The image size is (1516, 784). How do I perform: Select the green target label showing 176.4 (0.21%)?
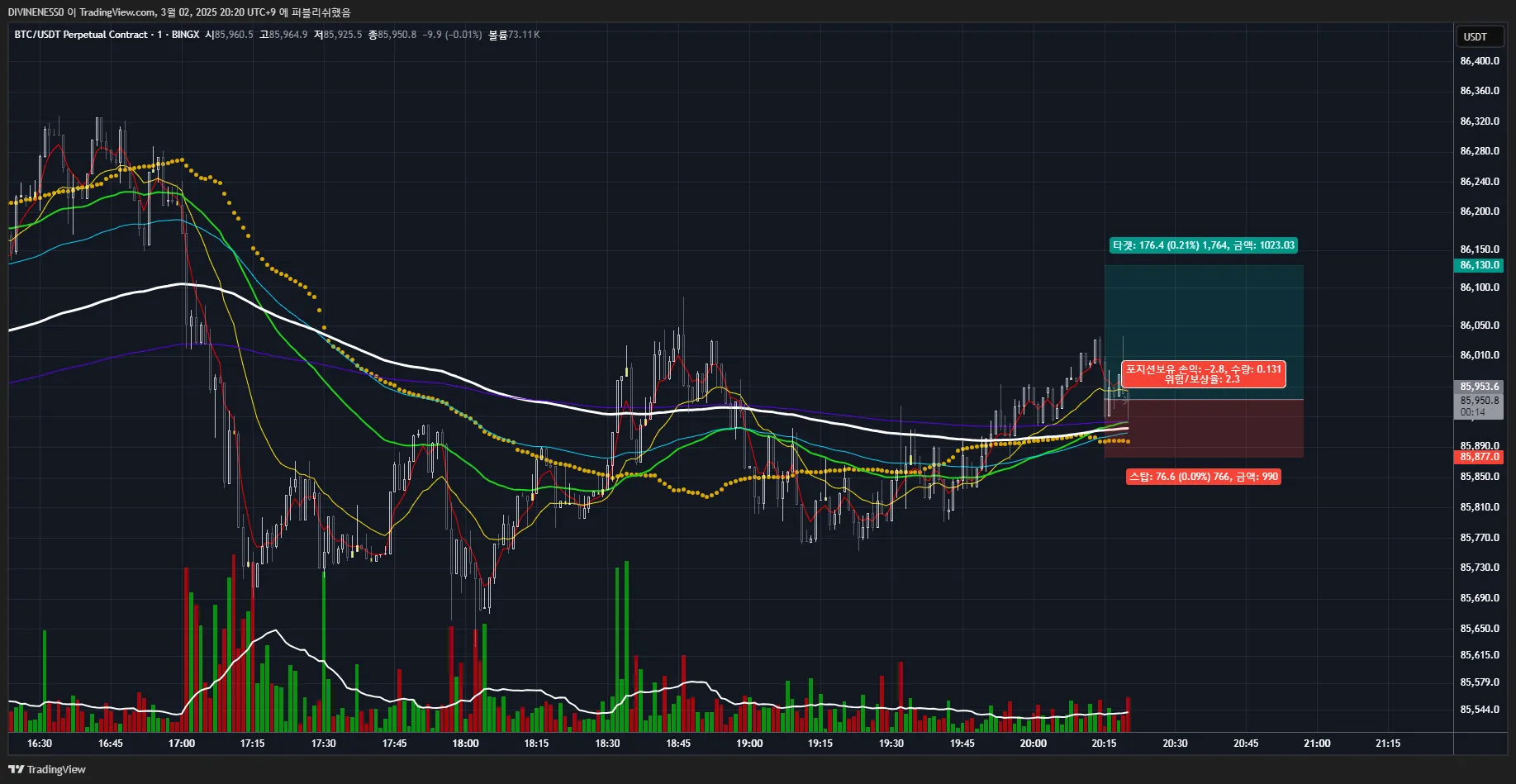coord(1204,245)
